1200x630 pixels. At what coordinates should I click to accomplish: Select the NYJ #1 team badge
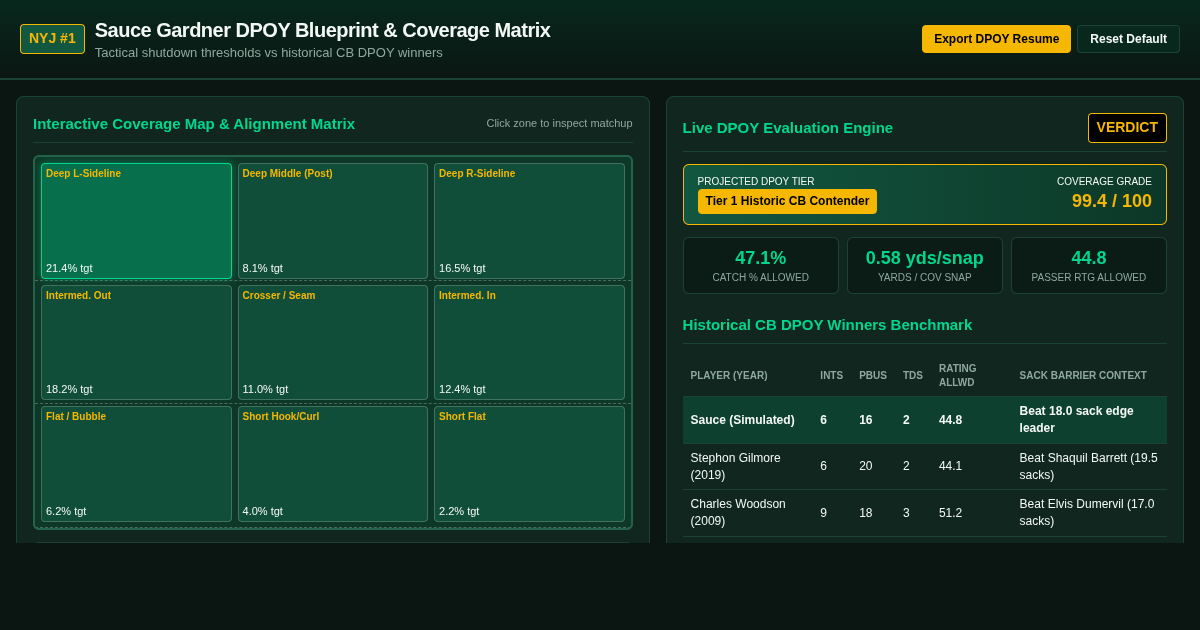click(52, 39)
